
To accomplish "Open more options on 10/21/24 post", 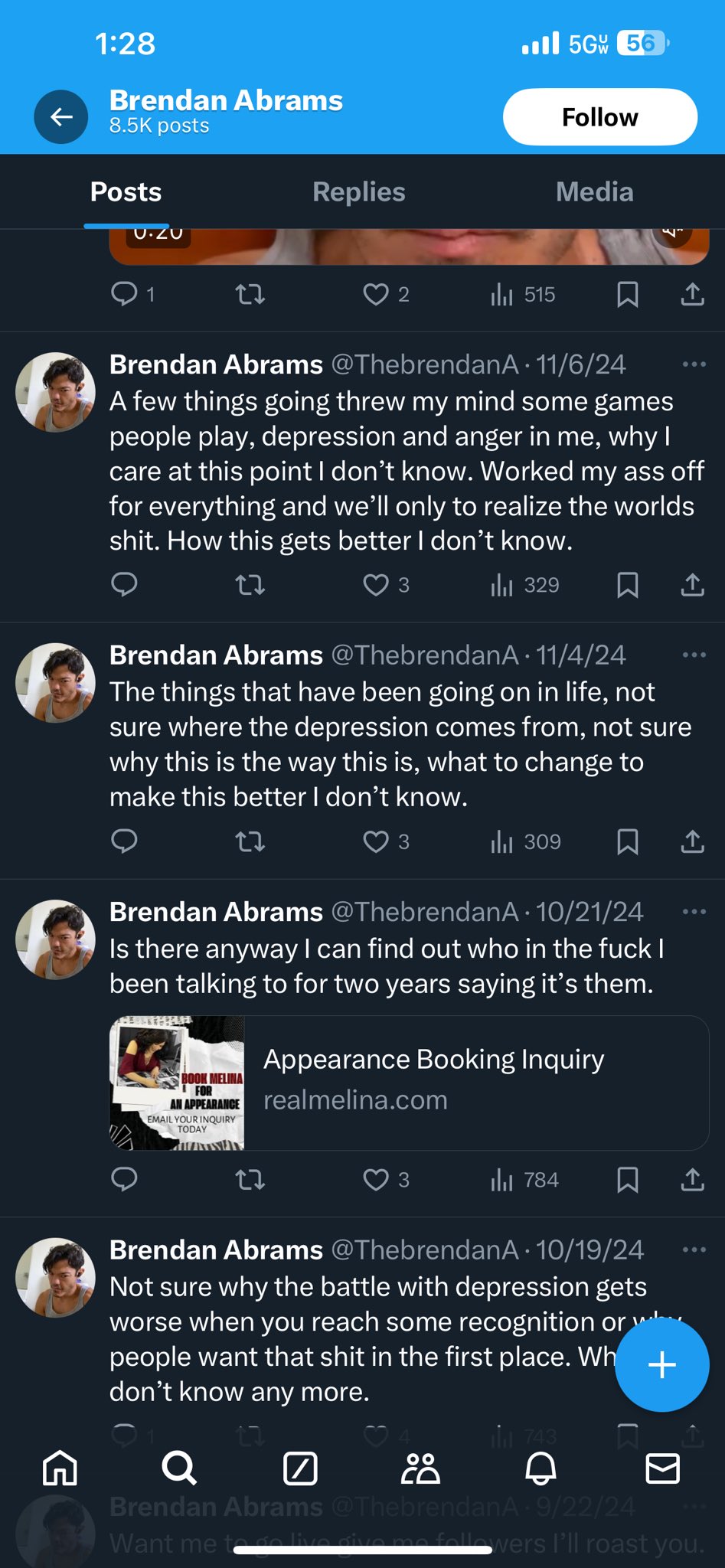I will point(694,912).
